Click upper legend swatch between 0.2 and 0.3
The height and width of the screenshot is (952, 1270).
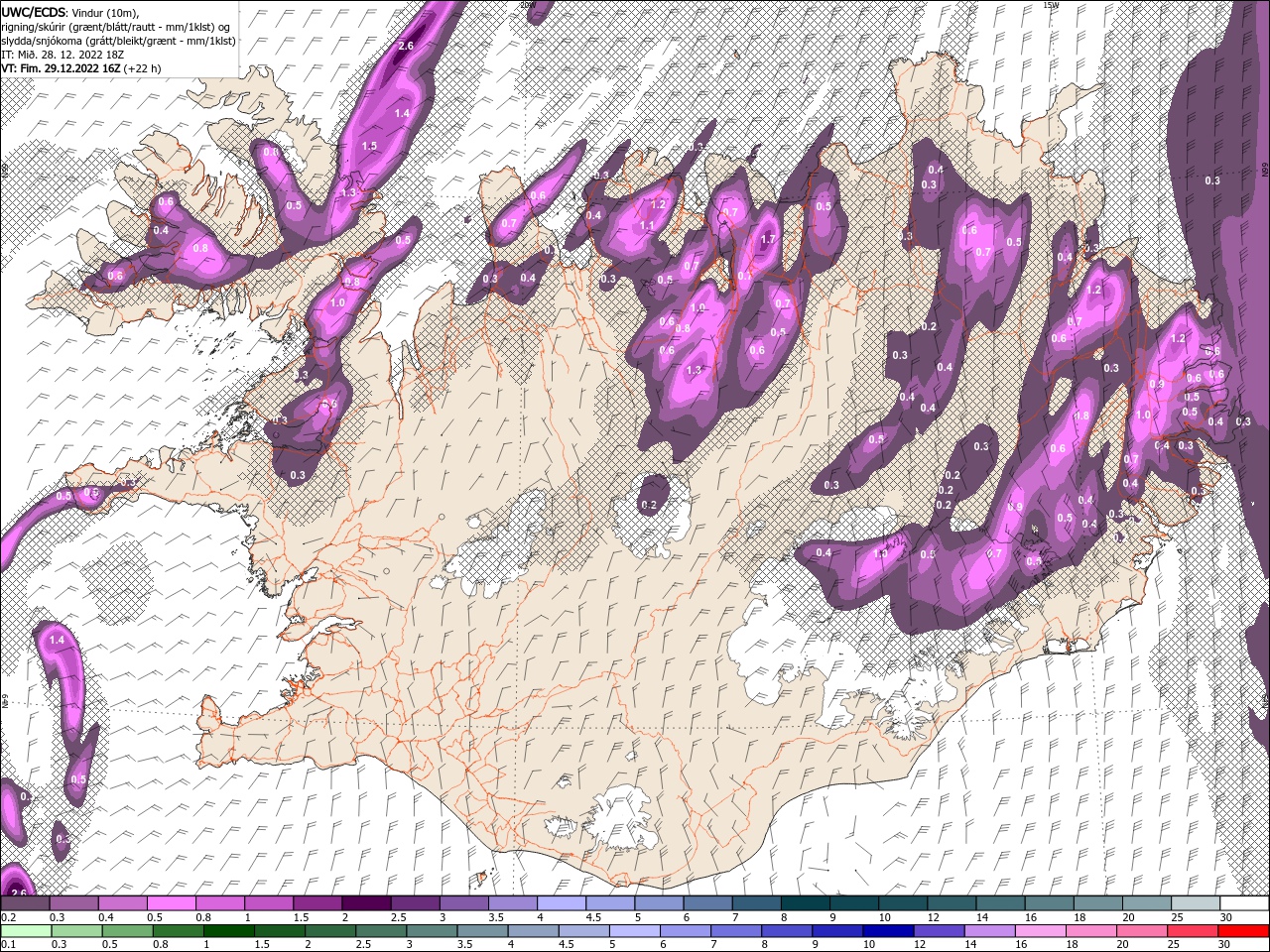point(25,903)
